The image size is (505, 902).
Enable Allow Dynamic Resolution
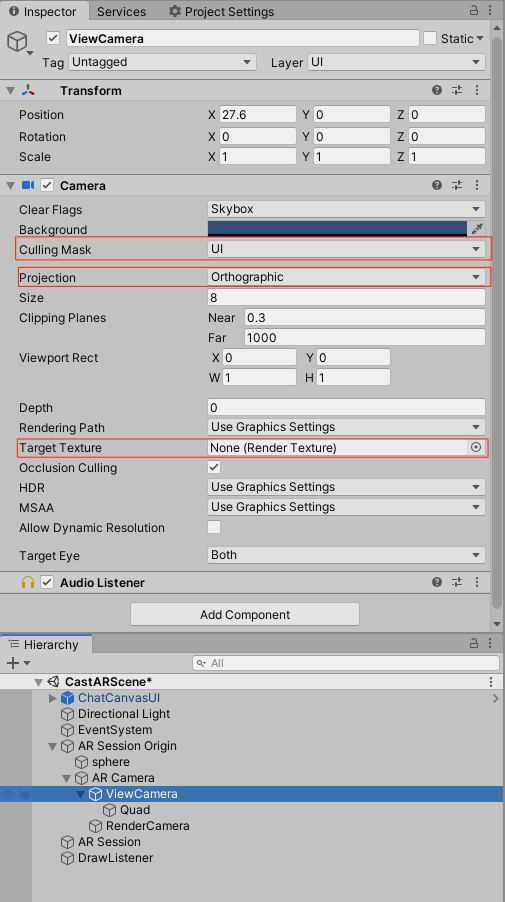tap(214, 527)
